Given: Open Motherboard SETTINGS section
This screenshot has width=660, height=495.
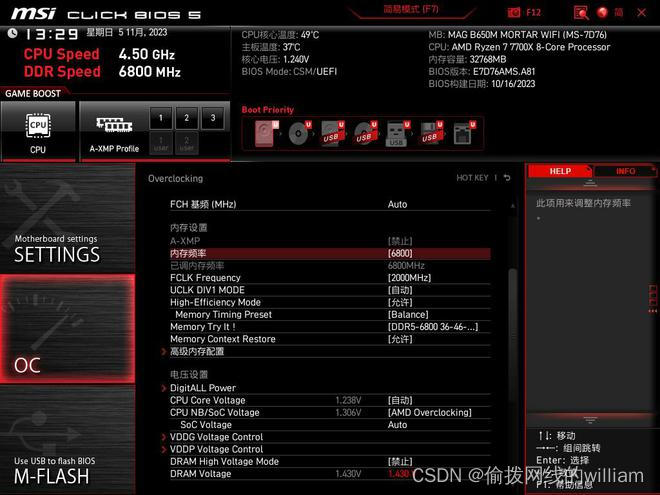Looking at the screenshot, I should [67, 219].
